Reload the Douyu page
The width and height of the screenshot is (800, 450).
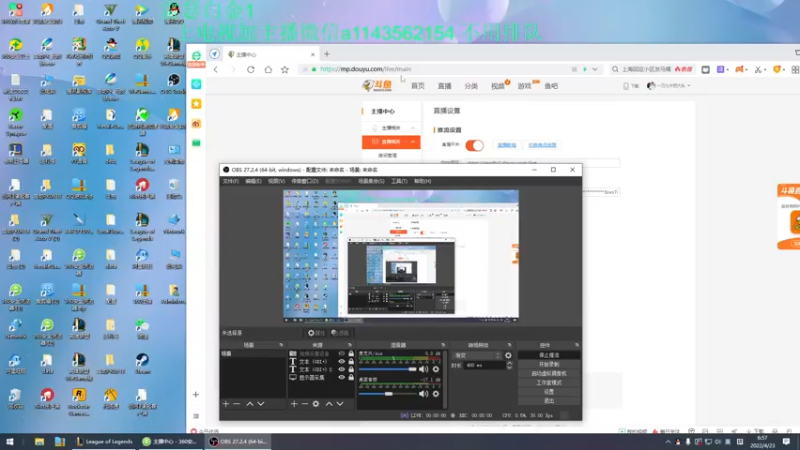pyautogui.click(x=251, y=69)
